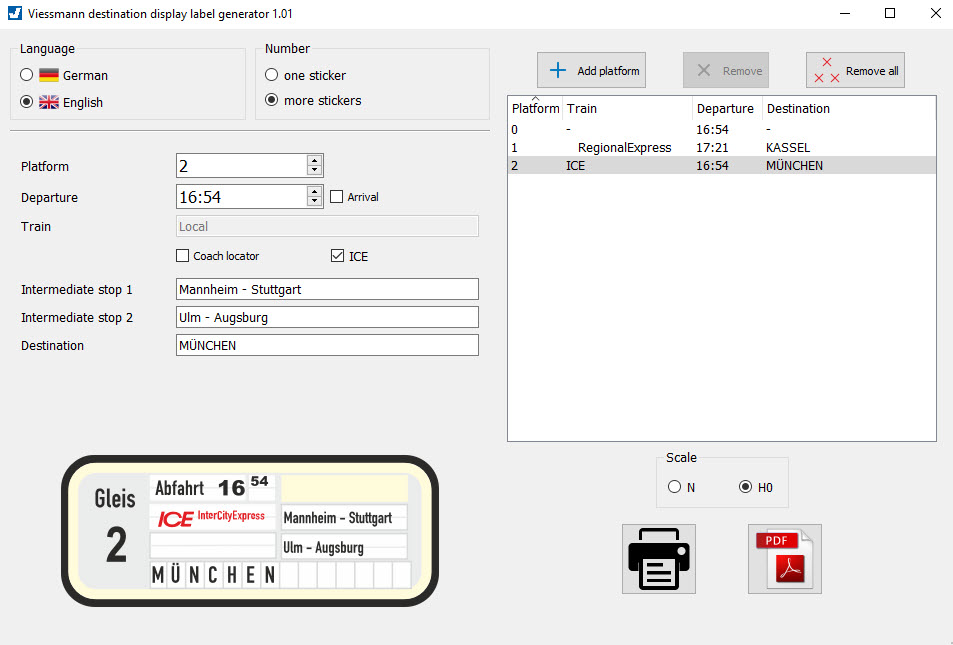
Task: Select scale H0 radio button
Action: pyautogui.click(x=745, y=486)
